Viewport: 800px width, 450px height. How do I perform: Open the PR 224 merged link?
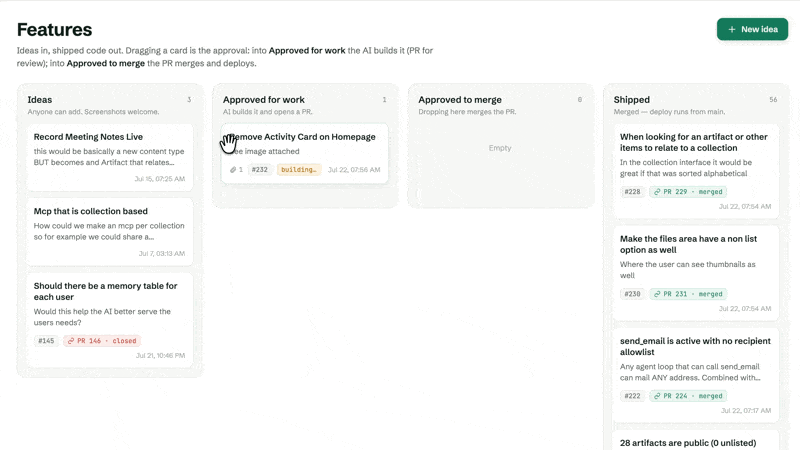[688, 396]
